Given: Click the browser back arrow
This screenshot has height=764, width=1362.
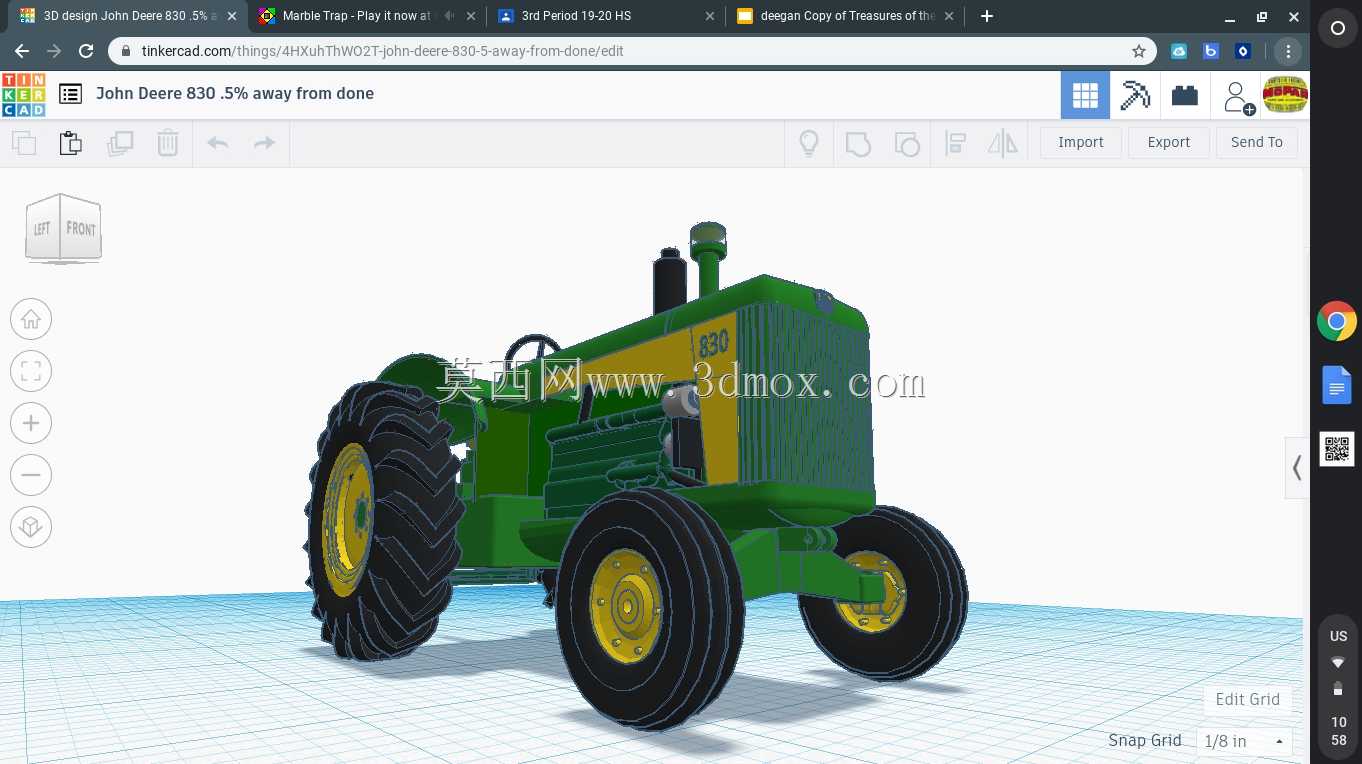Looking at the screenshot, I should [22, 51].
